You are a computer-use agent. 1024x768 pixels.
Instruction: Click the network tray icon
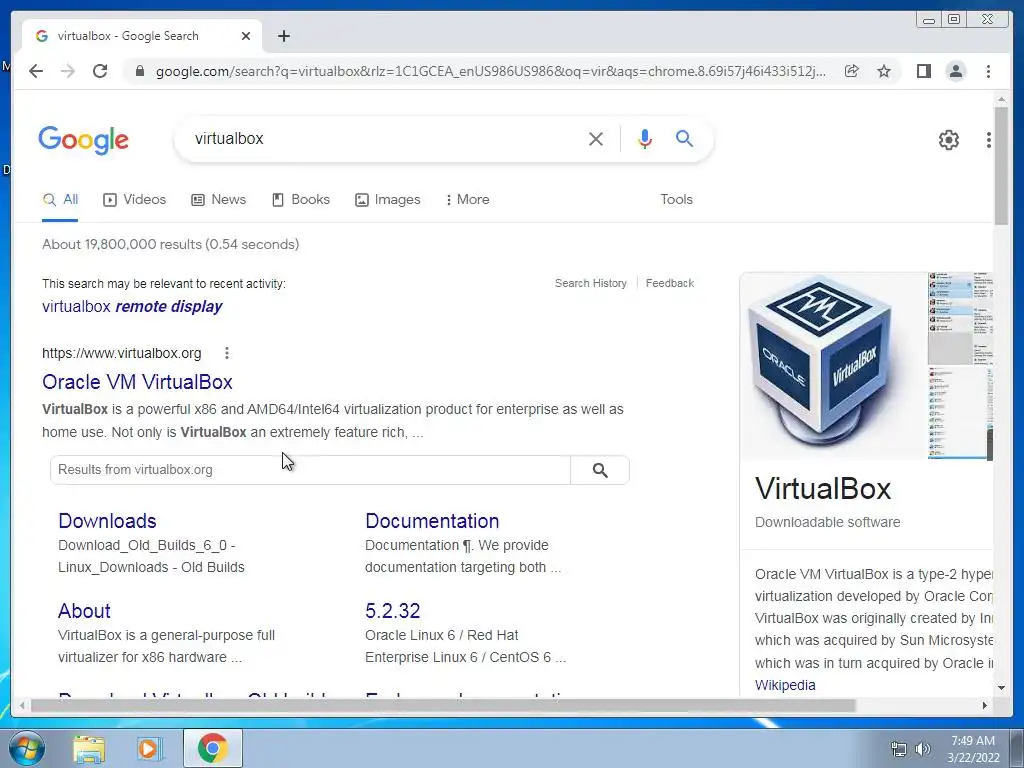pyautogui.click(x=899, y=749)
